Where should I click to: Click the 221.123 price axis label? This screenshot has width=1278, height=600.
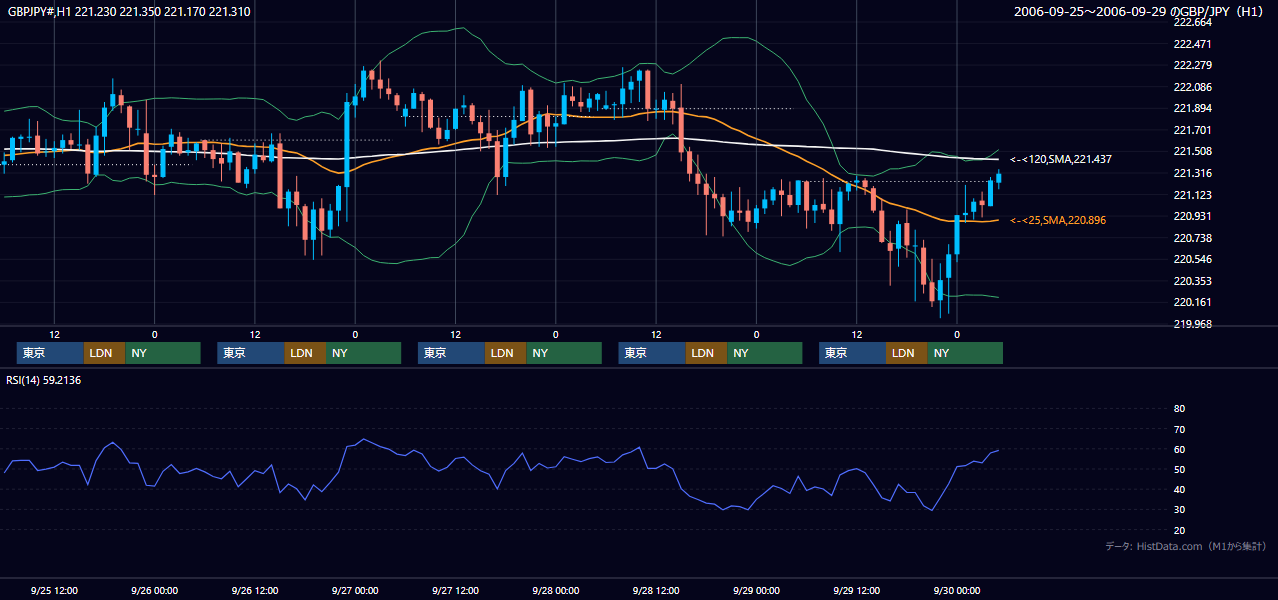coord(1192,195)
